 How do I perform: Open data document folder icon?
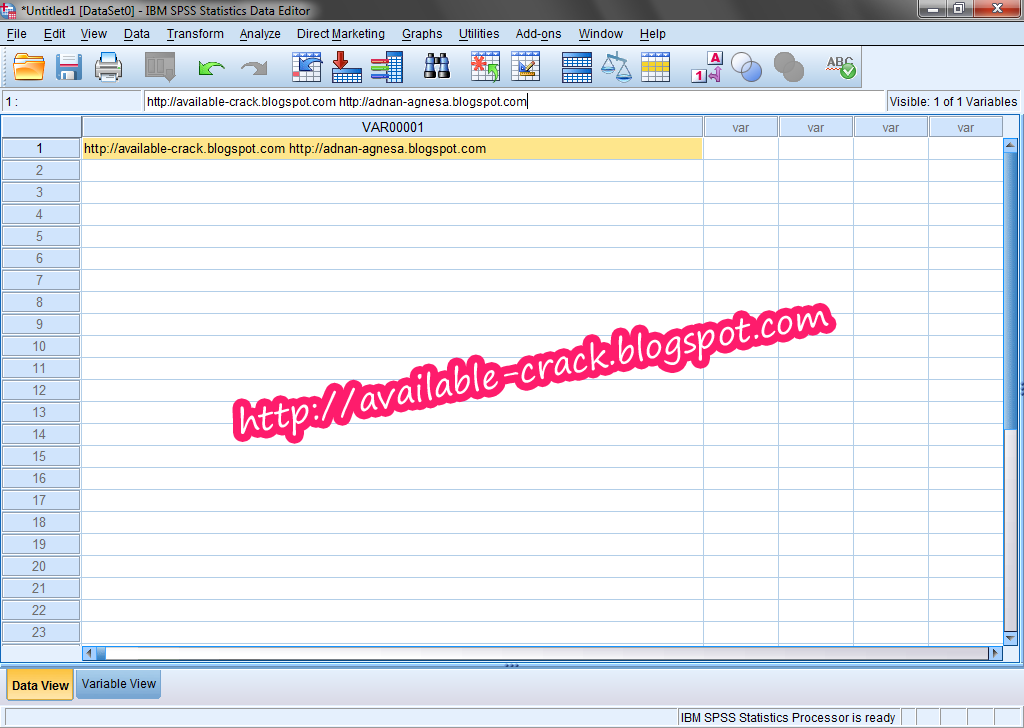click(x=29, y=67)
